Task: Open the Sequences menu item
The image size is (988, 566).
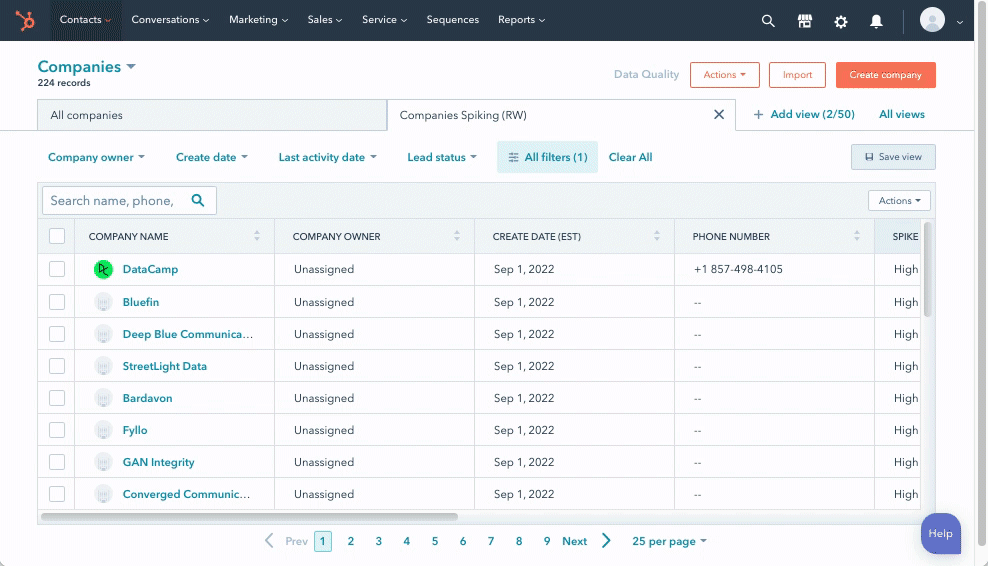Action: [x=452, y=20]
